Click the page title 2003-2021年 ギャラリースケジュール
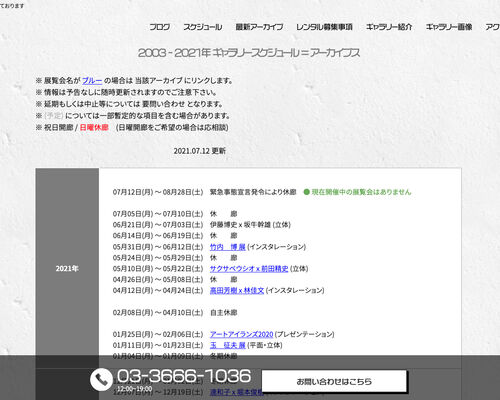 [249, 53]
